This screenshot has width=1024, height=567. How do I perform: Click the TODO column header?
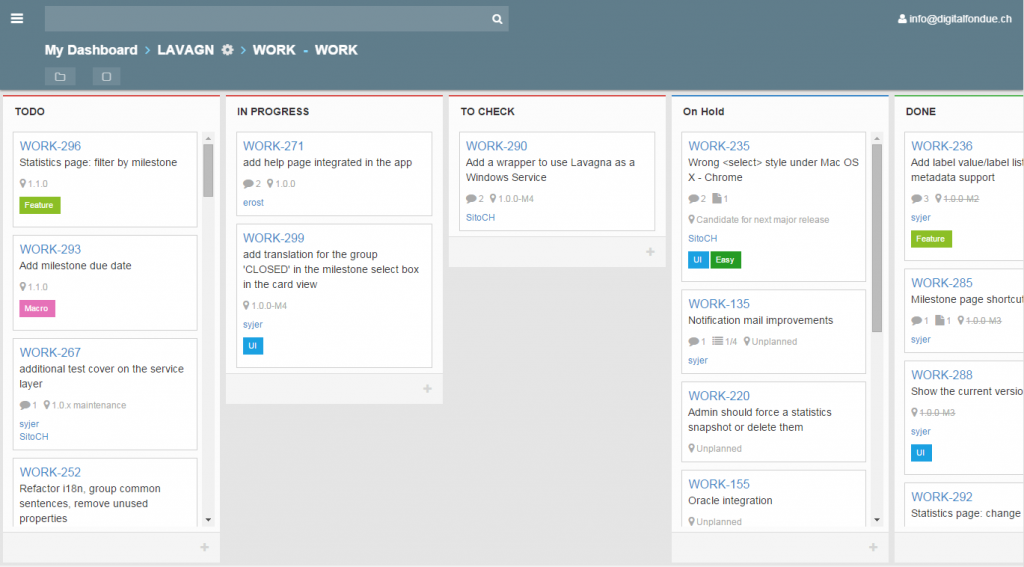pyautogui.click(x=30, y=112)
